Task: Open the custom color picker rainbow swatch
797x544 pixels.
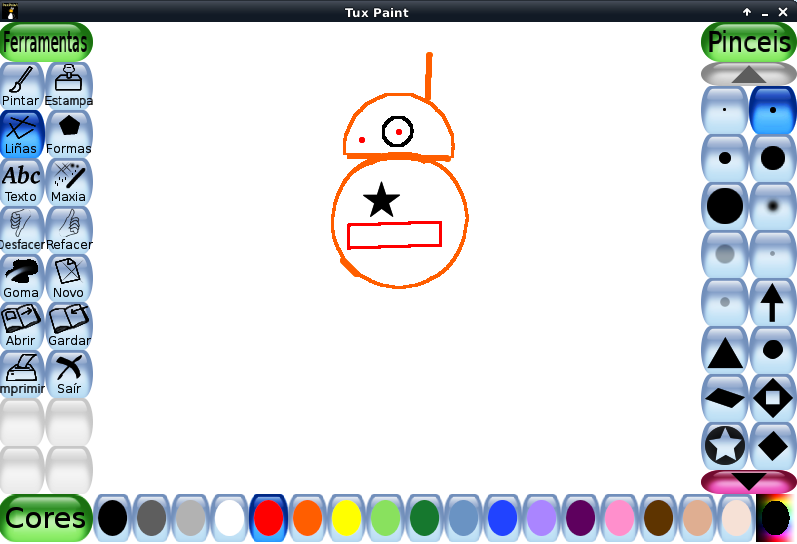Action: click(776, 518)
